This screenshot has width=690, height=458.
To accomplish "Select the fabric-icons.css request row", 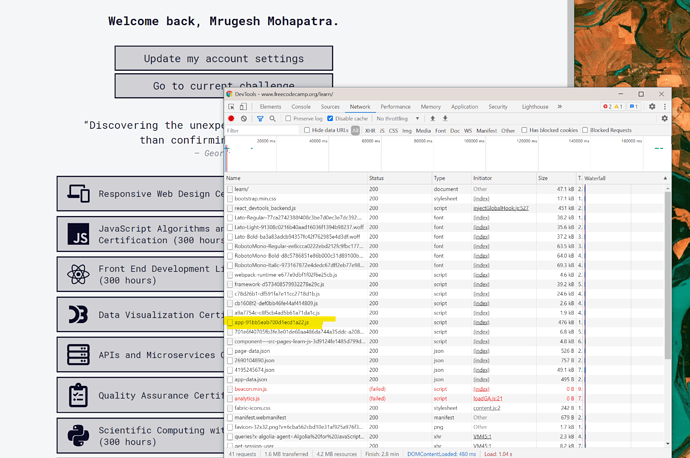I will coord(253,408).
